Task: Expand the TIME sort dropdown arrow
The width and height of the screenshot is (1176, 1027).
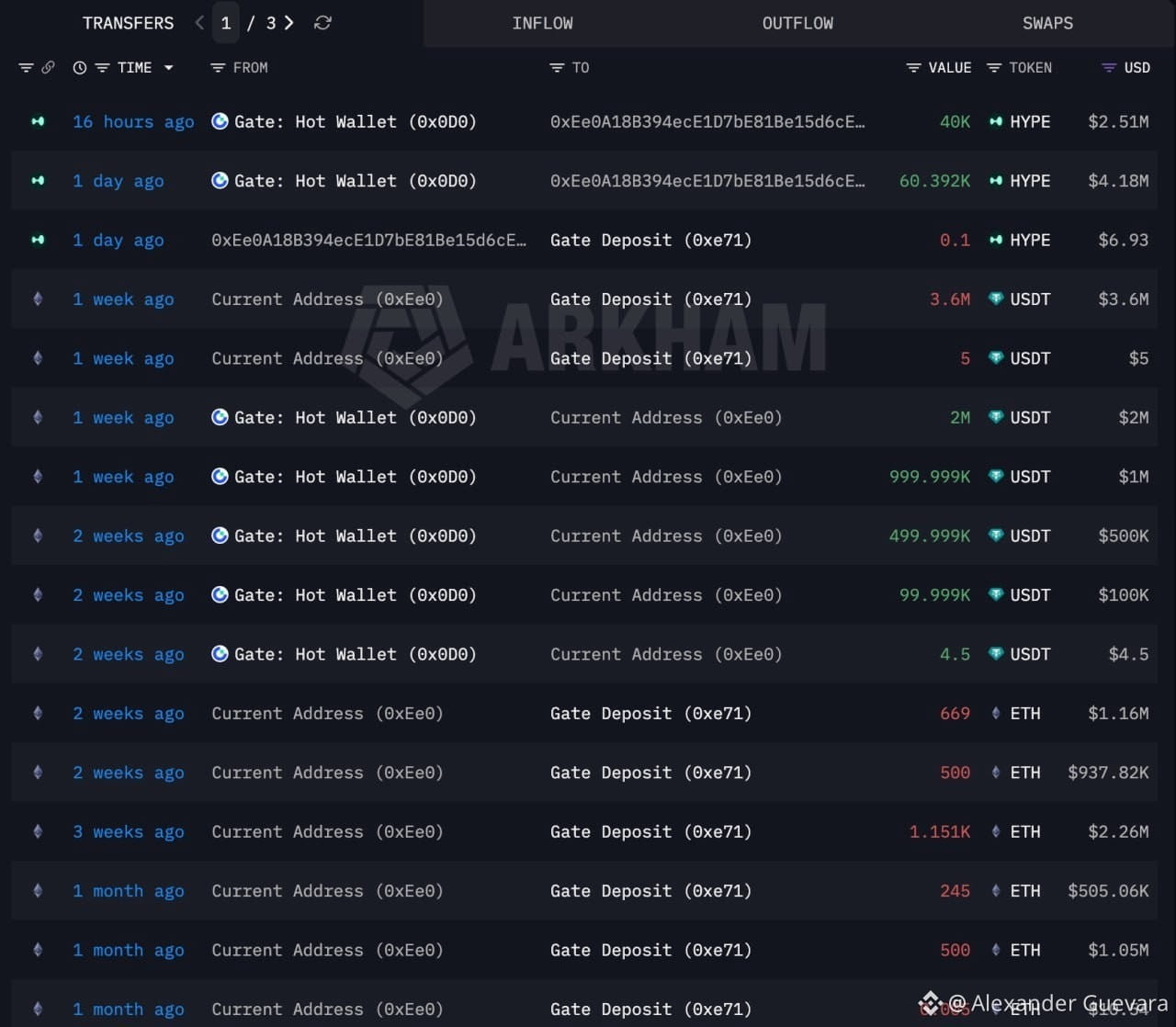Action: click(168, 68)
